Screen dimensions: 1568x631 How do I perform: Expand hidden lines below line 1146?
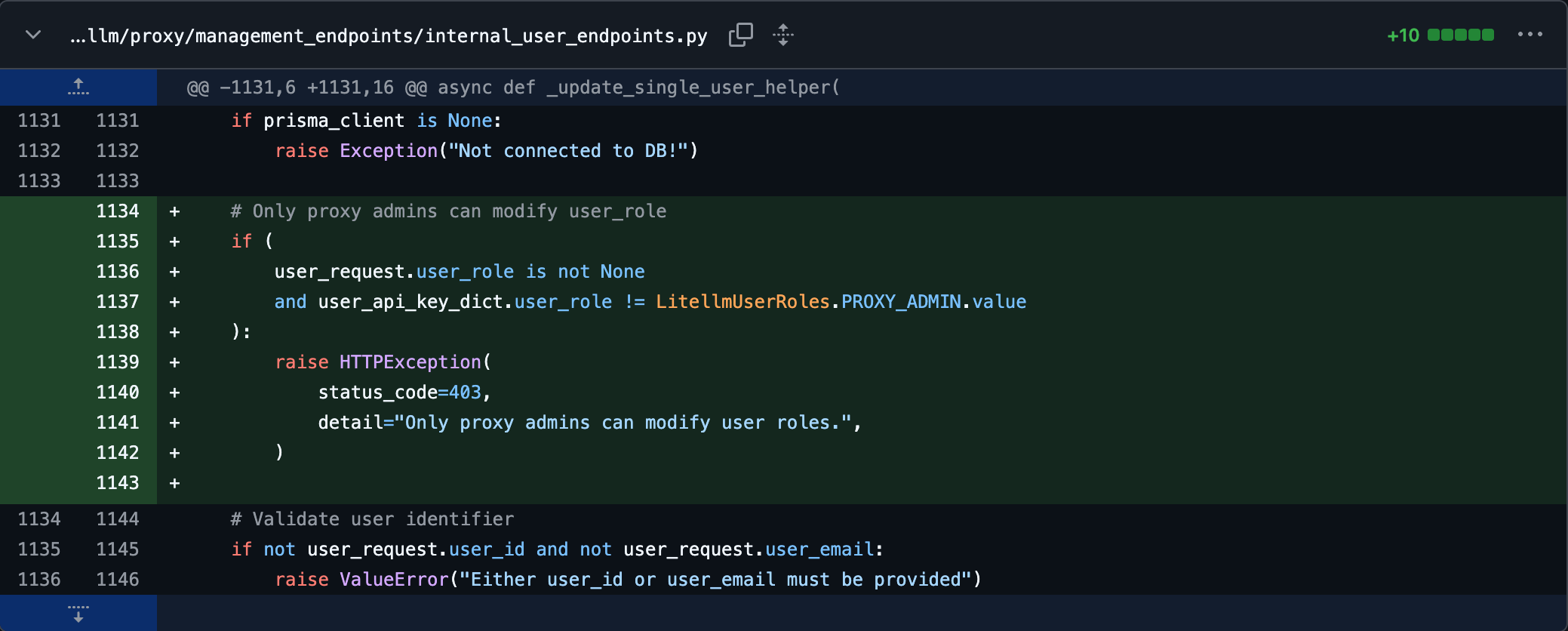78,613
